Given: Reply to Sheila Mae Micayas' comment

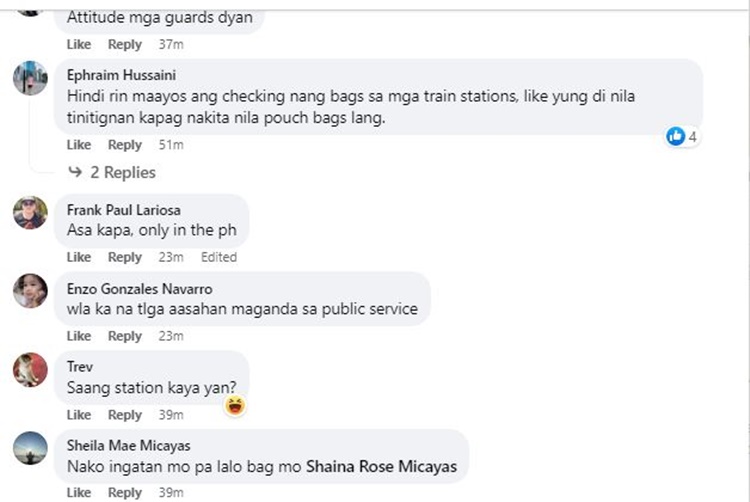Looking at the screenshot, I should 125,492.
